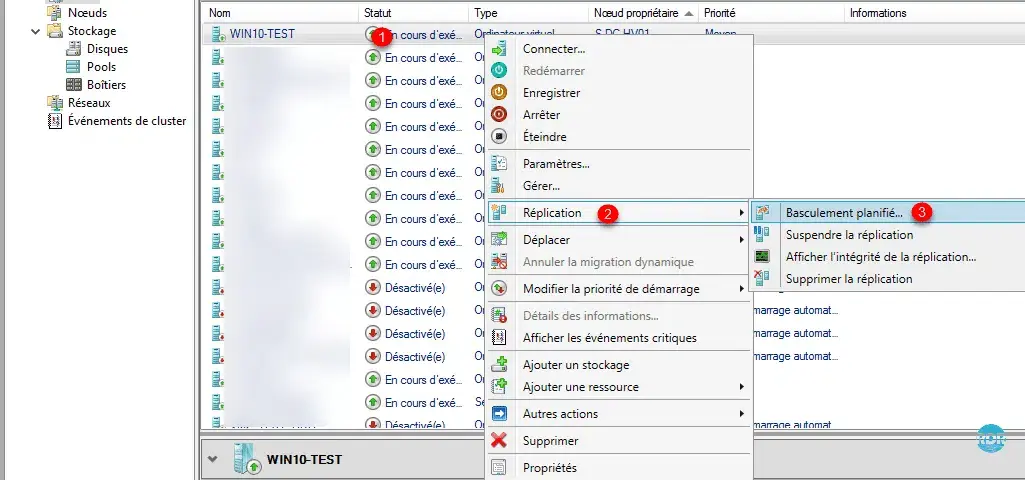
Task: Click the Basculement planifié icon
Action: [762, 213]
